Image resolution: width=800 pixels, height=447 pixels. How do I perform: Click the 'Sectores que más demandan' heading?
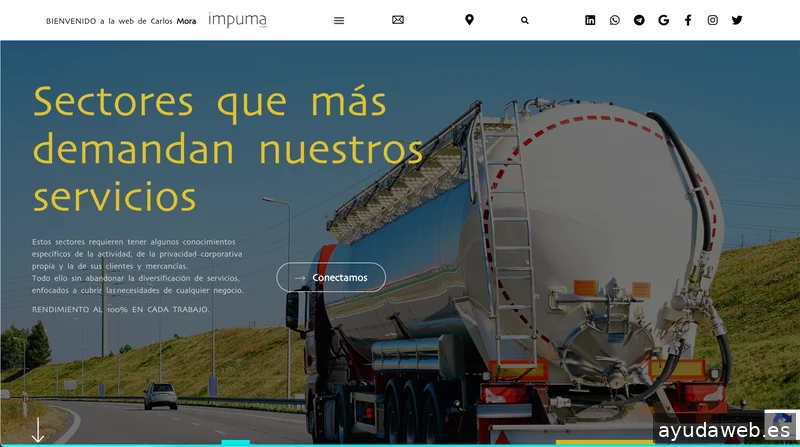click(228, 148)
